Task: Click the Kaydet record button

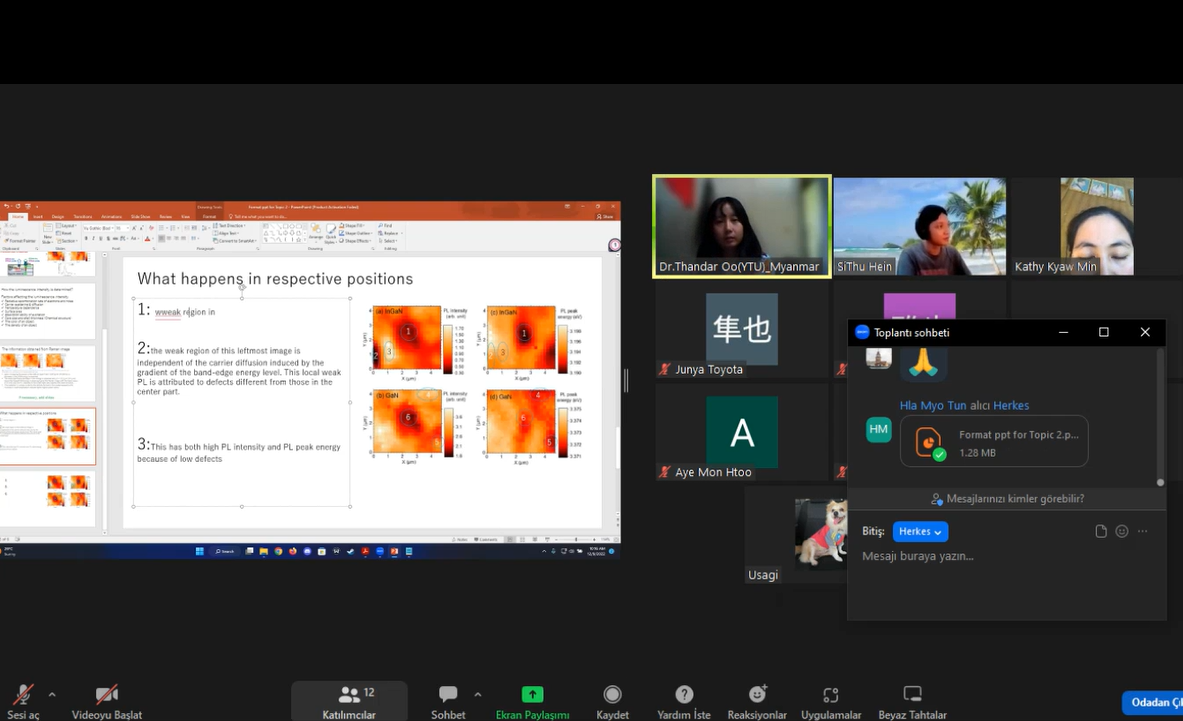Action: click(612, 695)
